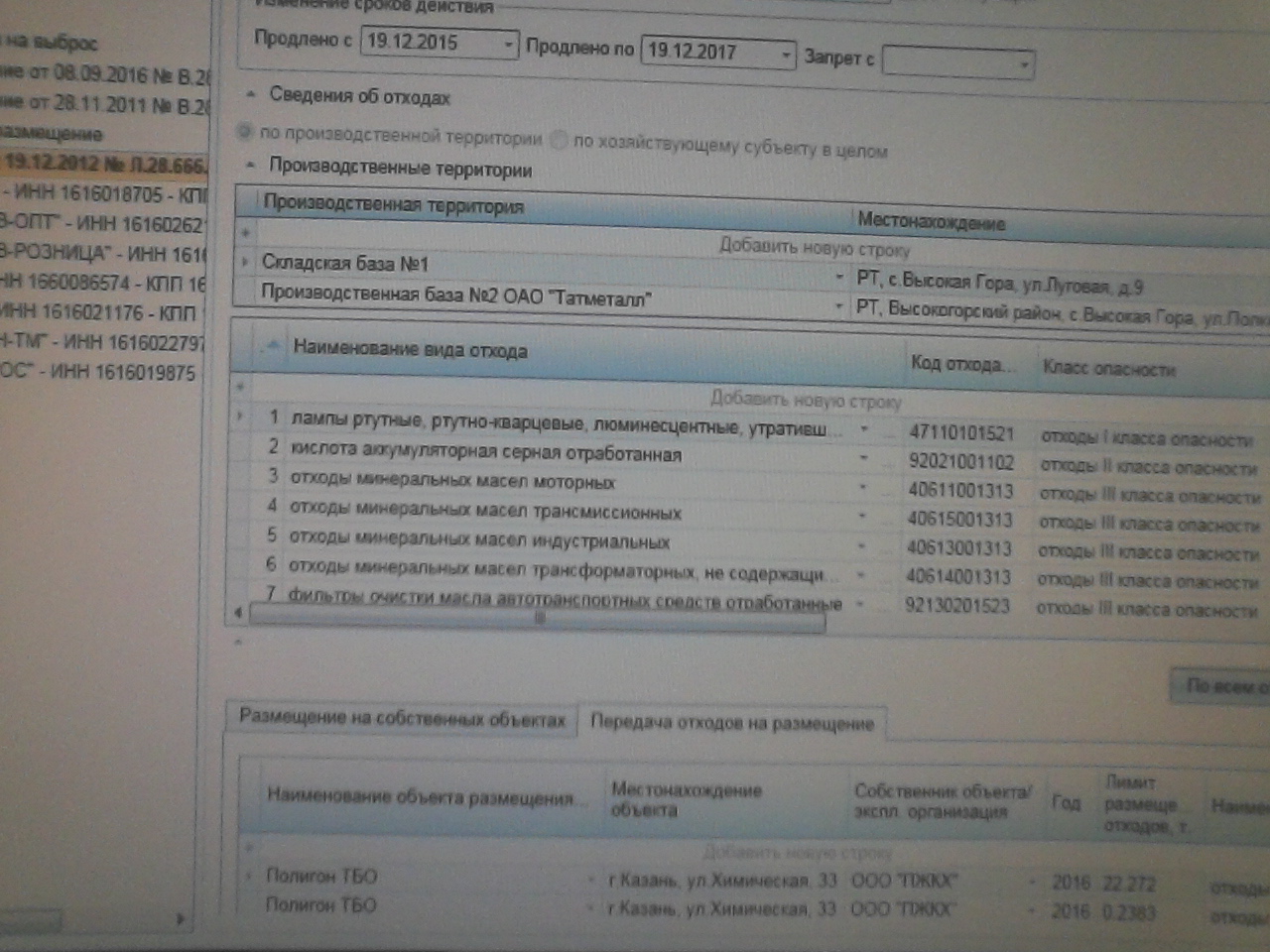Switch to 'Размещение на собственных объектах' tab
1270x952 pixels.
pyautogui.click(x=402, y=718)
